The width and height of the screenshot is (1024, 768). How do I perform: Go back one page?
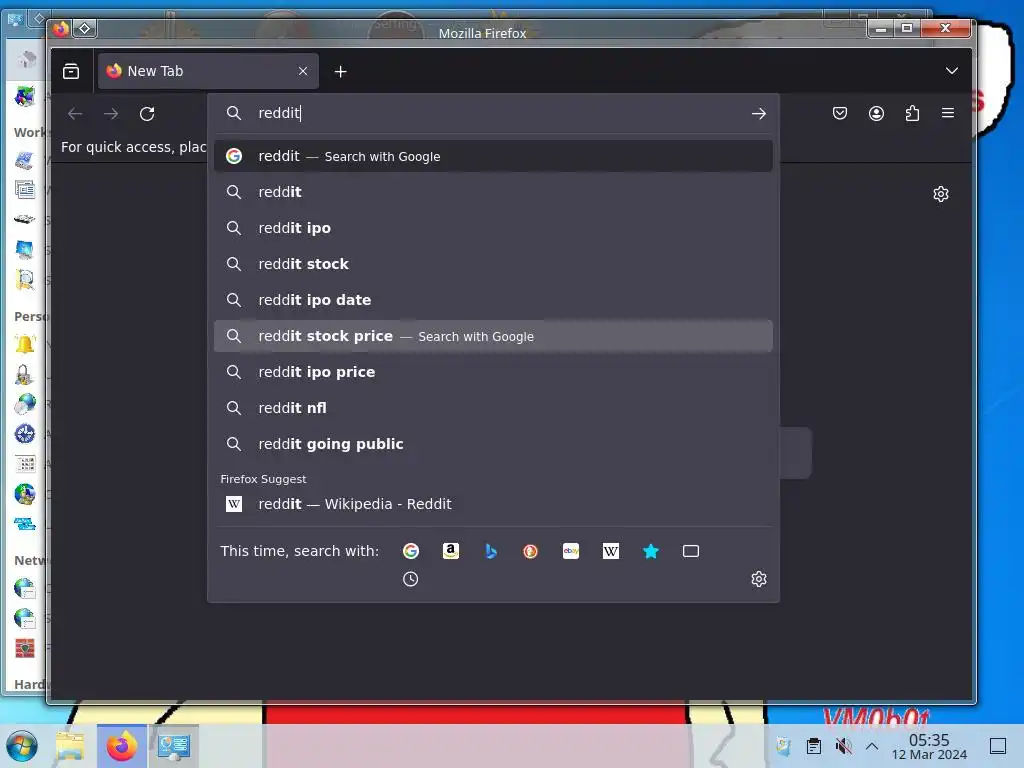pyautogui.click(x=75, y=114)
